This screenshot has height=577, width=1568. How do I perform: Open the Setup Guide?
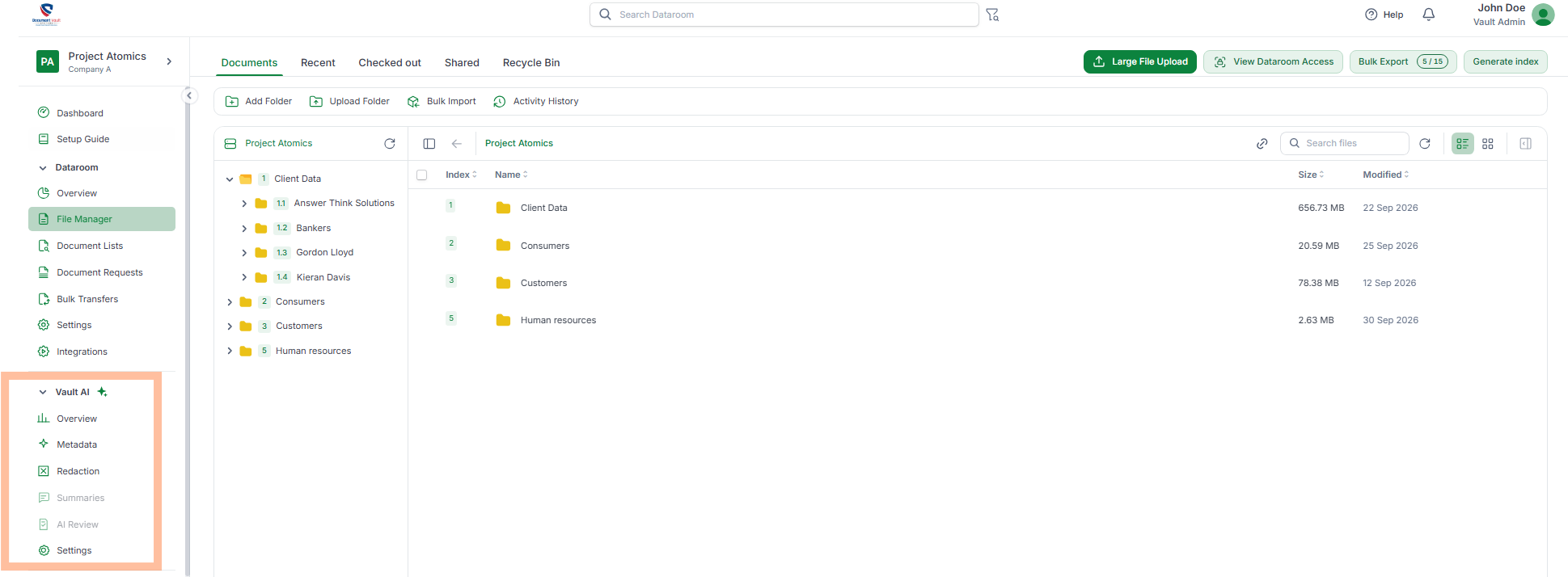pyautogui.click(x=82, y=139)
